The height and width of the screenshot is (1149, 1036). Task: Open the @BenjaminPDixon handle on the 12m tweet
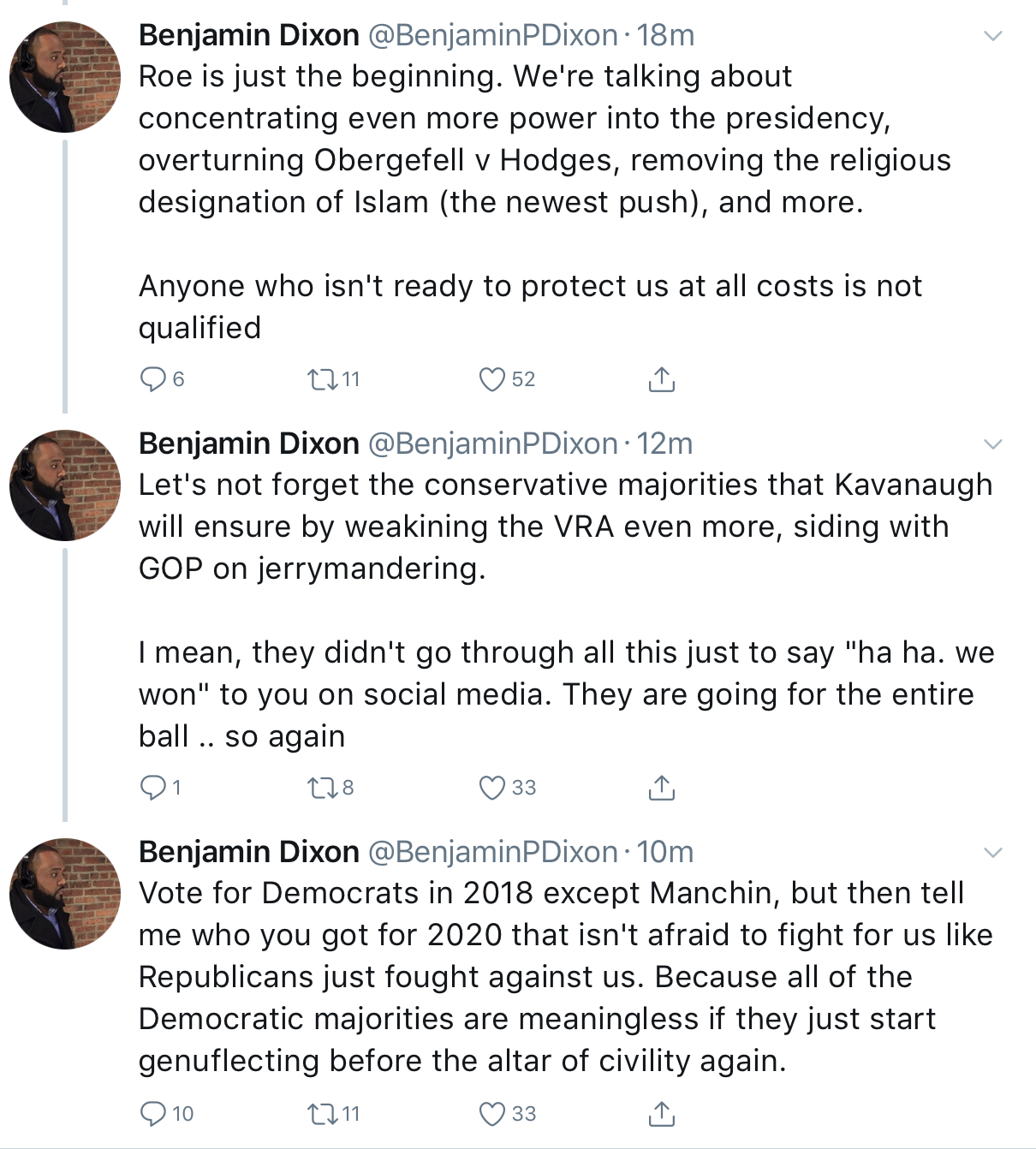tap(493, 444)
